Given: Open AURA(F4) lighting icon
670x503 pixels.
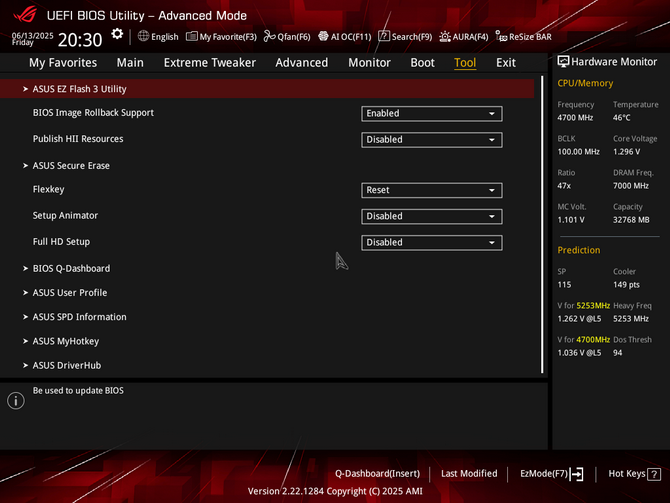Looking at the screenshot, I should coord(445,37).
